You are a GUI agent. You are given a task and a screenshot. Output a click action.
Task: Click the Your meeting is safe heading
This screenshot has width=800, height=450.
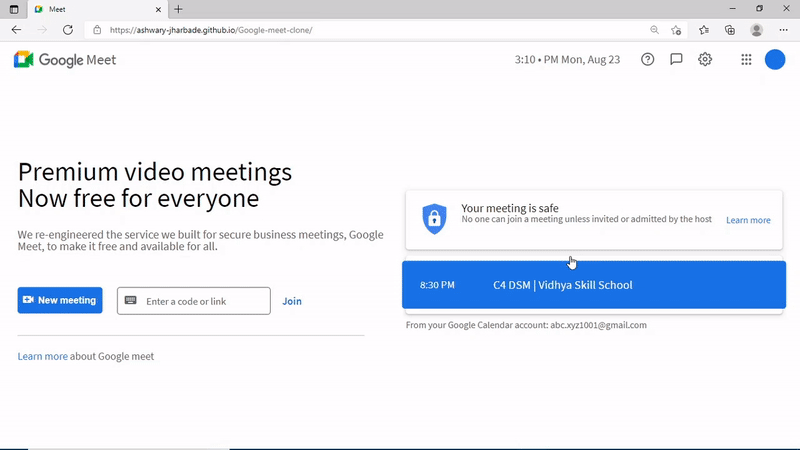click(510, 208)
